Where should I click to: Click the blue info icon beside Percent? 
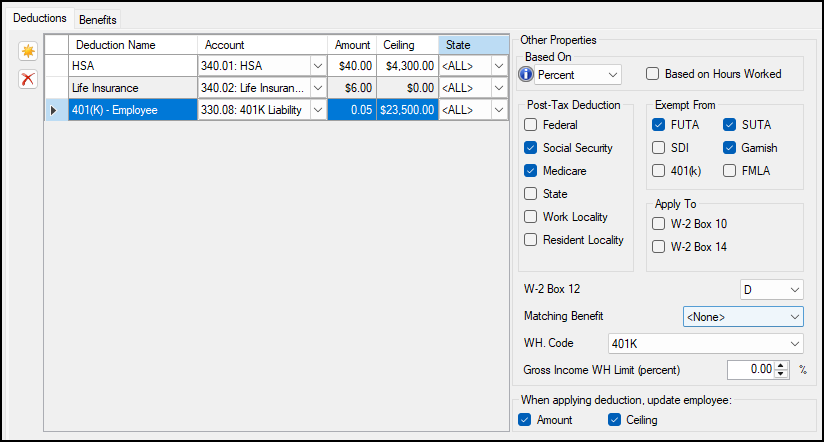(x=526, y=75)
